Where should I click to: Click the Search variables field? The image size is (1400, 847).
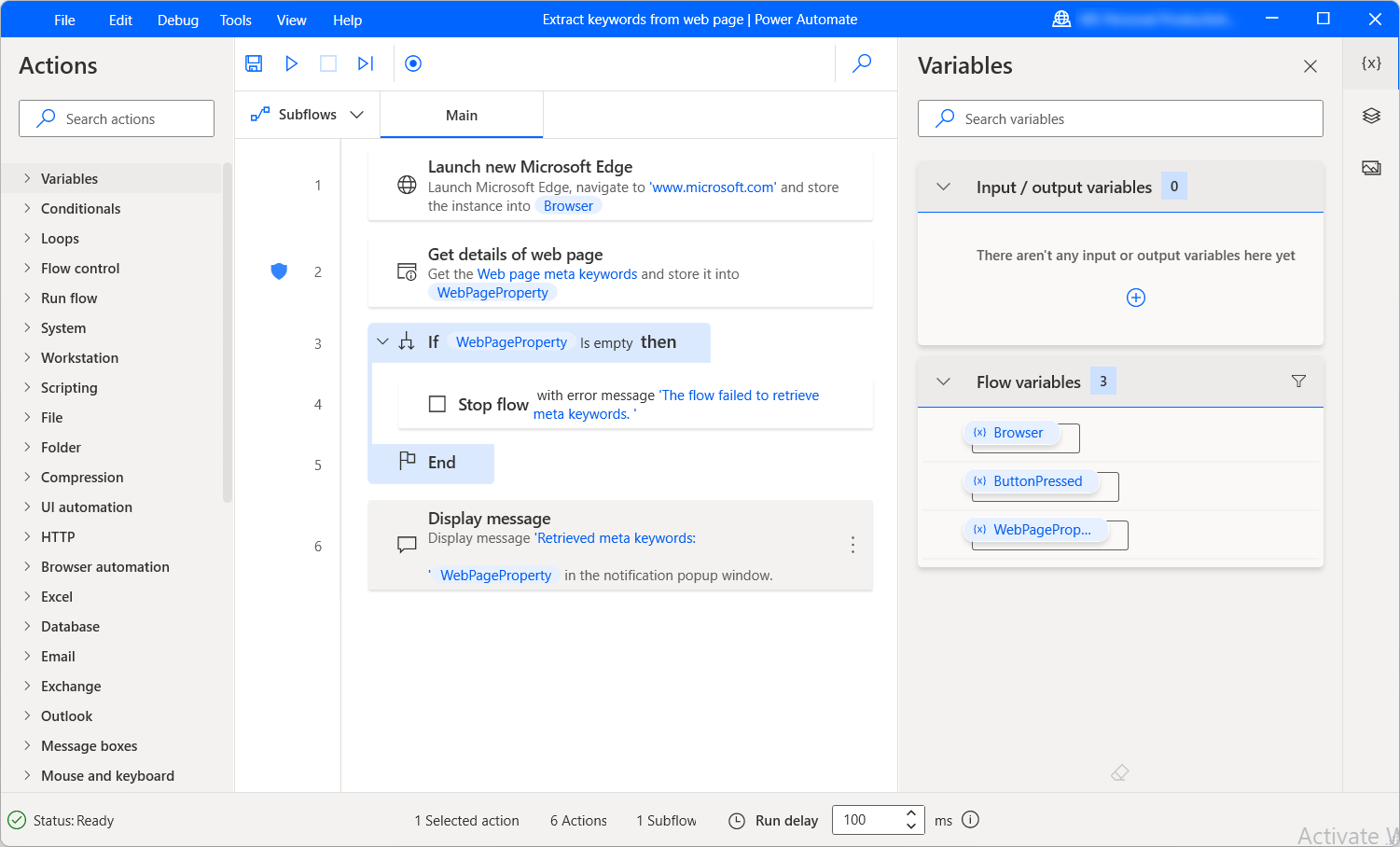pyautogui.click(x=1120, y=118)
